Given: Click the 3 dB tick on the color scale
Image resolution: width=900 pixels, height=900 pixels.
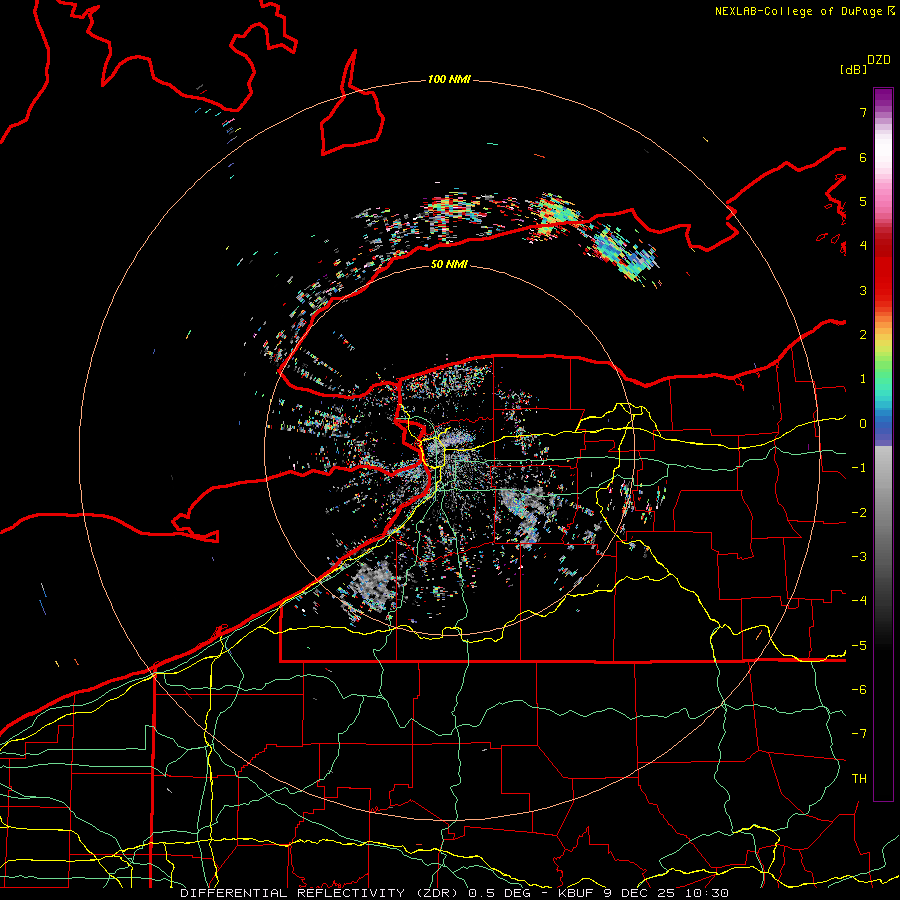Looking at the screenshot, I should point(863,290).
